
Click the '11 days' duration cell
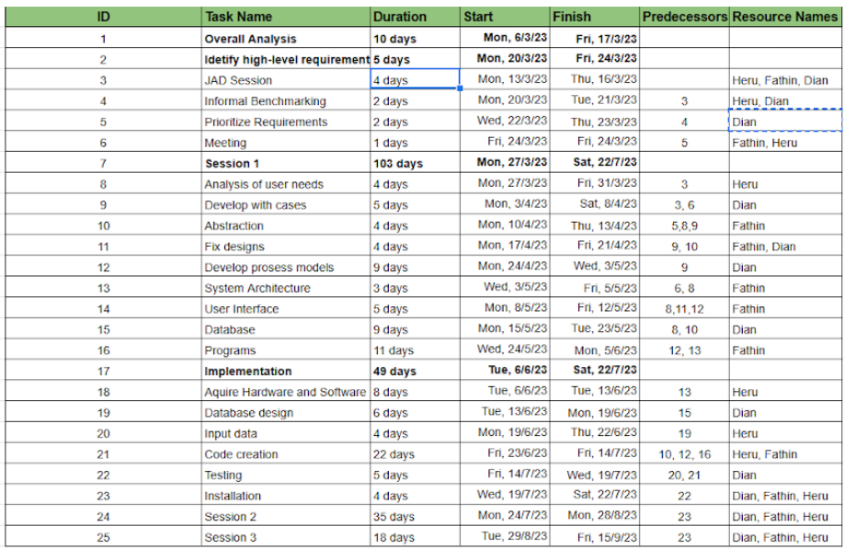[x=415, y=350]
